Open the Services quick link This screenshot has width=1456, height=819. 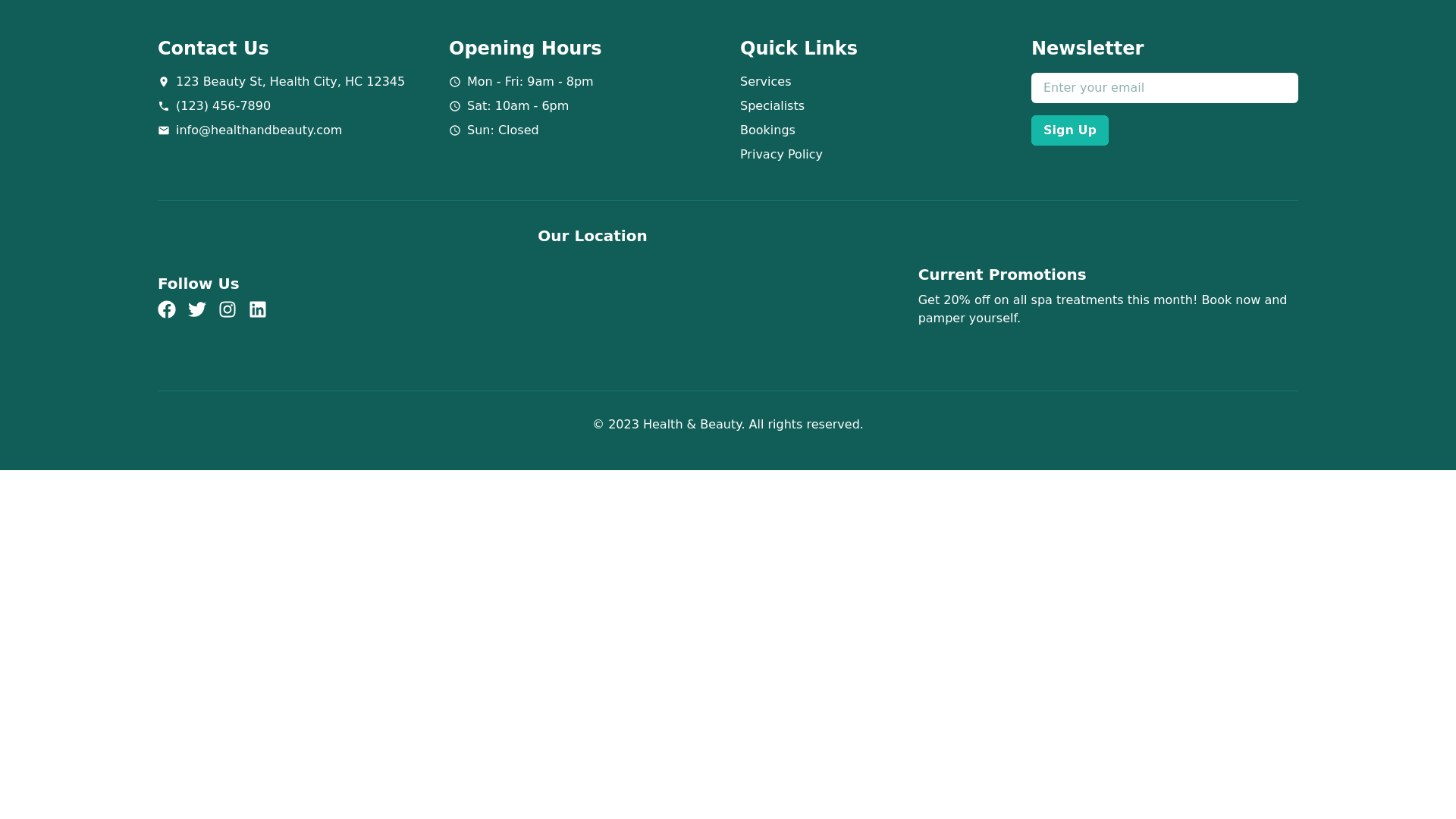pyautogui.click(x=765, y=82)
